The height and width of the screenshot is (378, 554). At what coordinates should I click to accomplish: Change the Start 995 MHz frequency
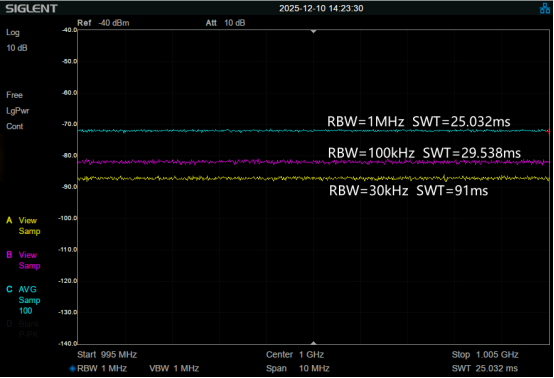[107, 355]
